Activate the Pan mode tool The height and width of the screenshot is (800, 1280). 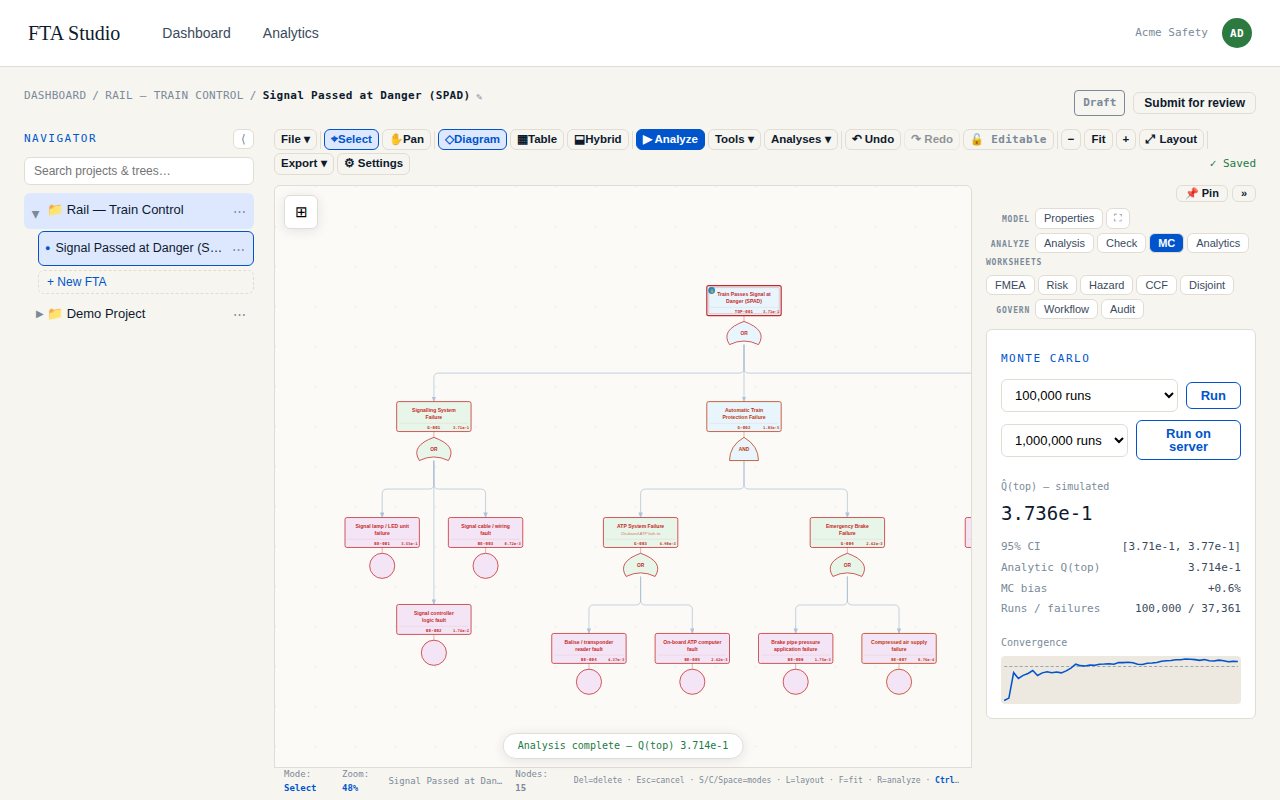pyautogui.click(x=408, y=139)
